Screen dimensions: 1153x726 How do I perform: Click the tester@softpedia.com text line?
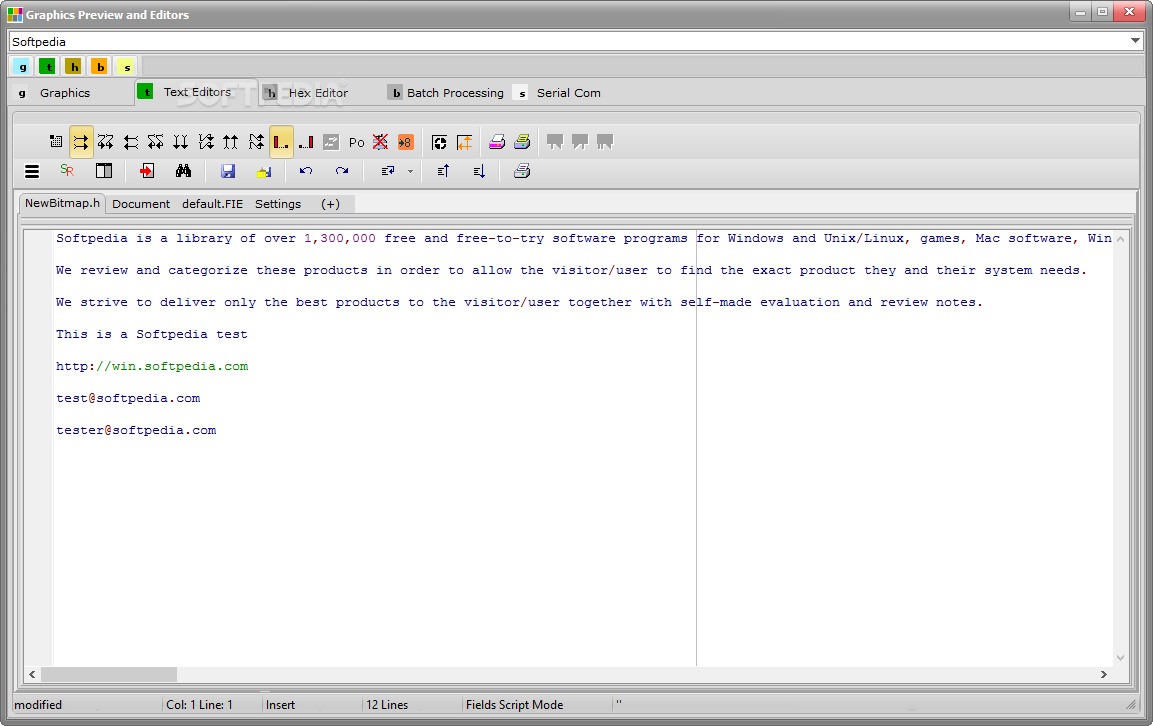coord(136,430)
